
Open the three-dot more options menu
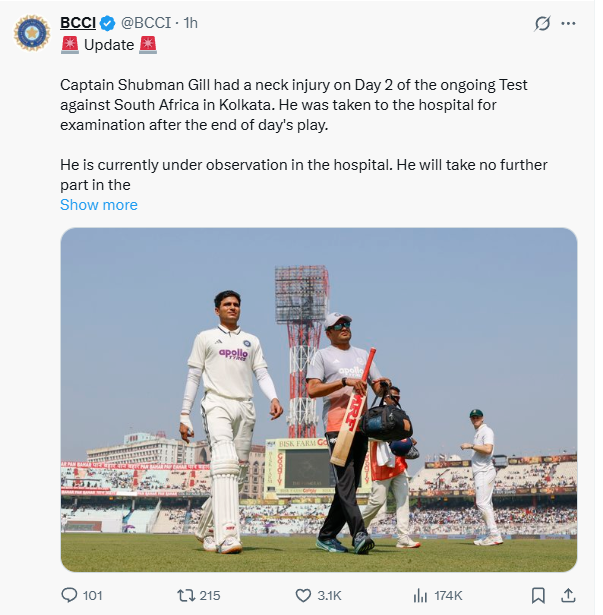570,23
